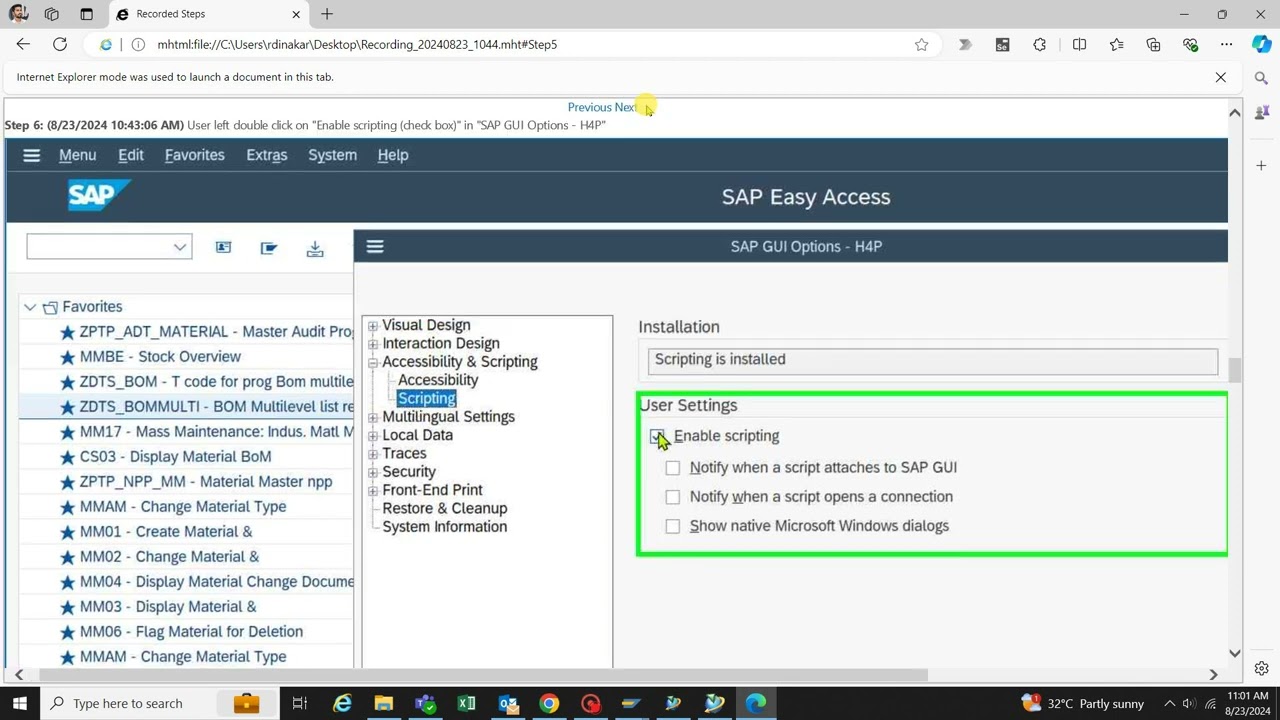Viewport: 1280px width, 720px height.
Task: Open Browser essentials heart icon
Action: pyautogui.click(x=1190, y=44)
